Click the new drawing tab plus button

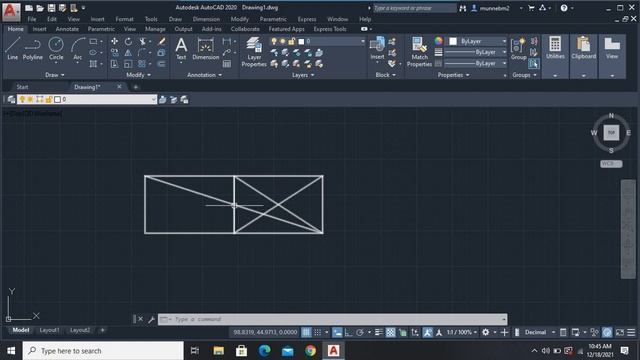coord(136,87)
